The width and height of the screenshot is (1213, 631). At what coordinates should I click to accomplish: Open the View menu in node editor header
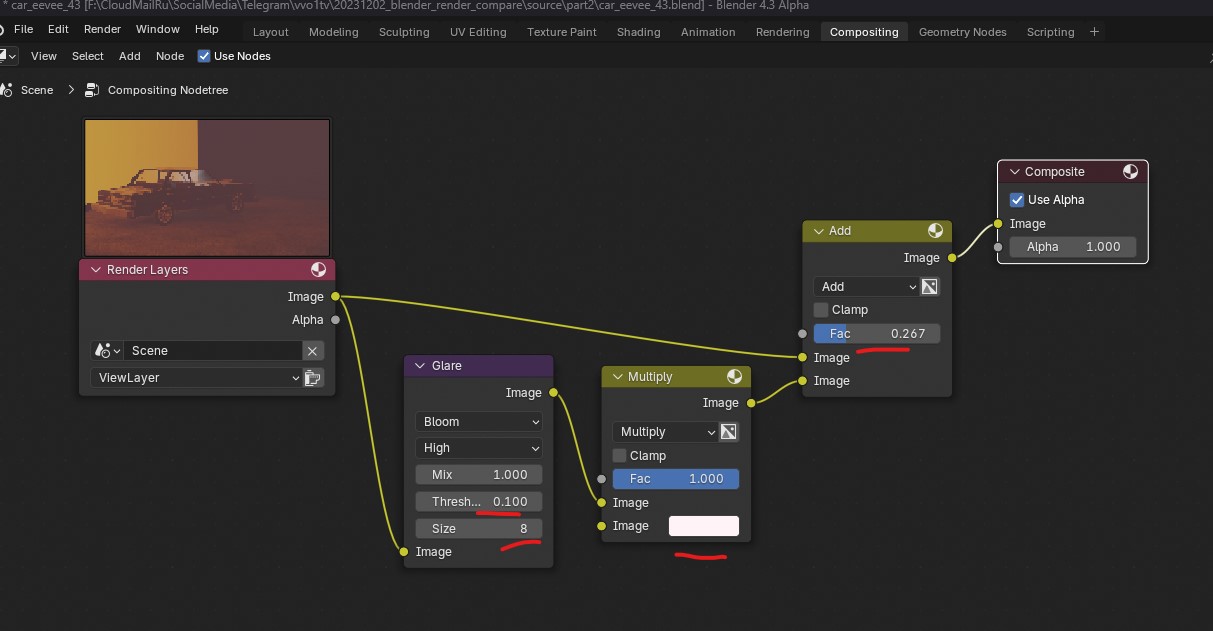(x=44, y=56)
